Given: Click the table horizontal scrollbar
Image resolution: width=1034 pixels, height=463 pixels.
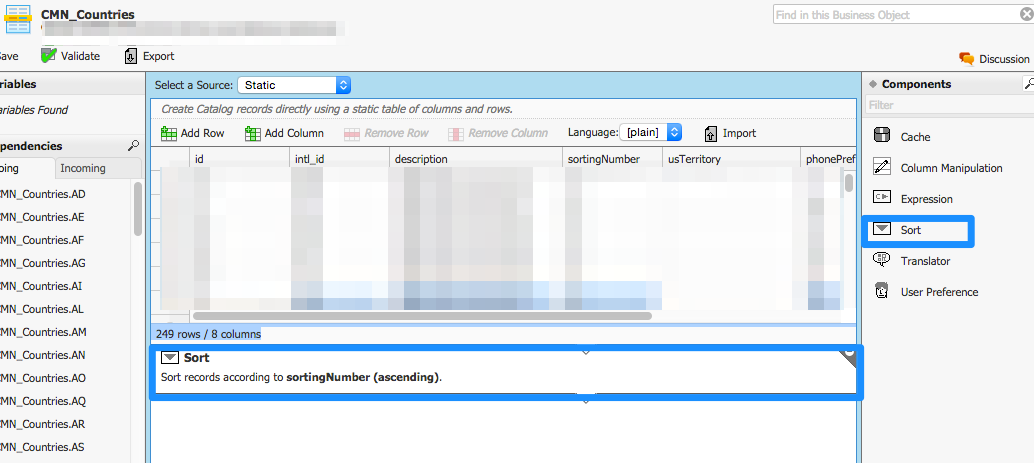Looking at the screenshot, I should tap(422, 316).
